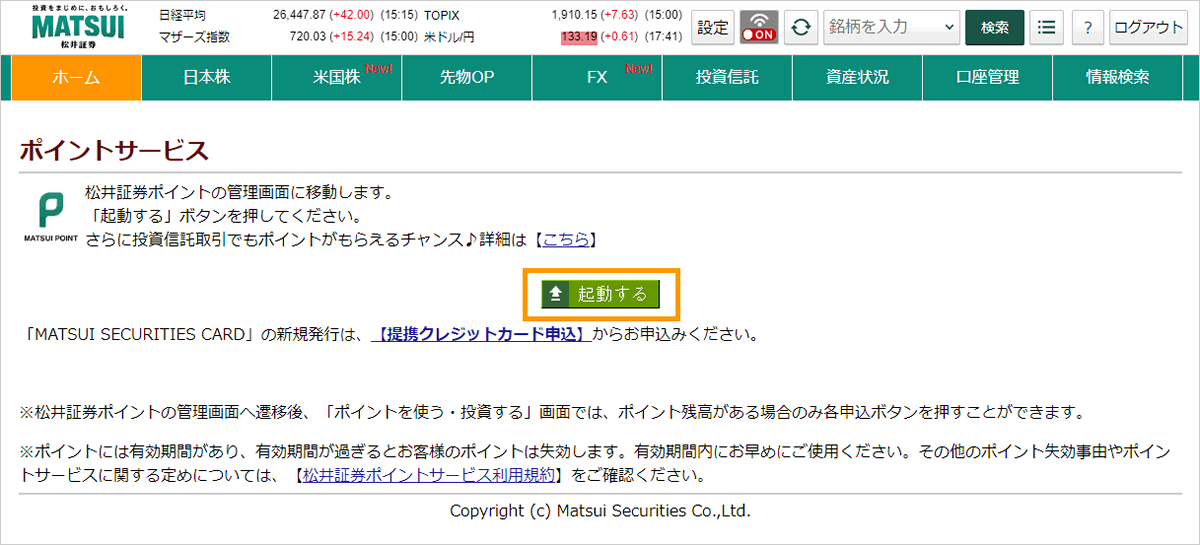Click the MATSUI POINT logo icon
The image size is (1200, 545).
pyautogui.click(x=50, y=217)
